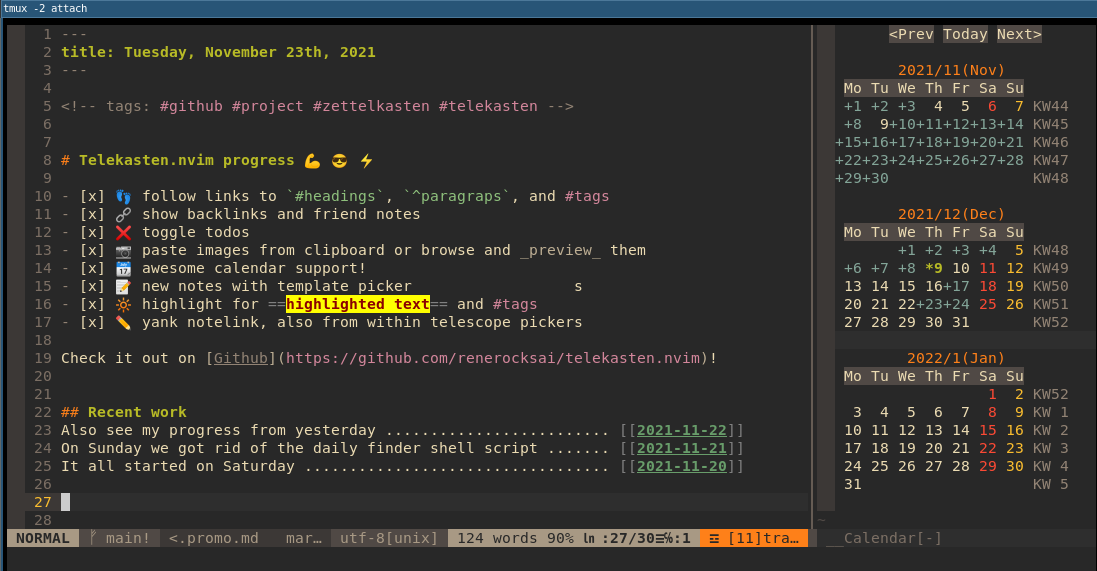
Task: Go to previous month with <Prev
Action: 911,34
